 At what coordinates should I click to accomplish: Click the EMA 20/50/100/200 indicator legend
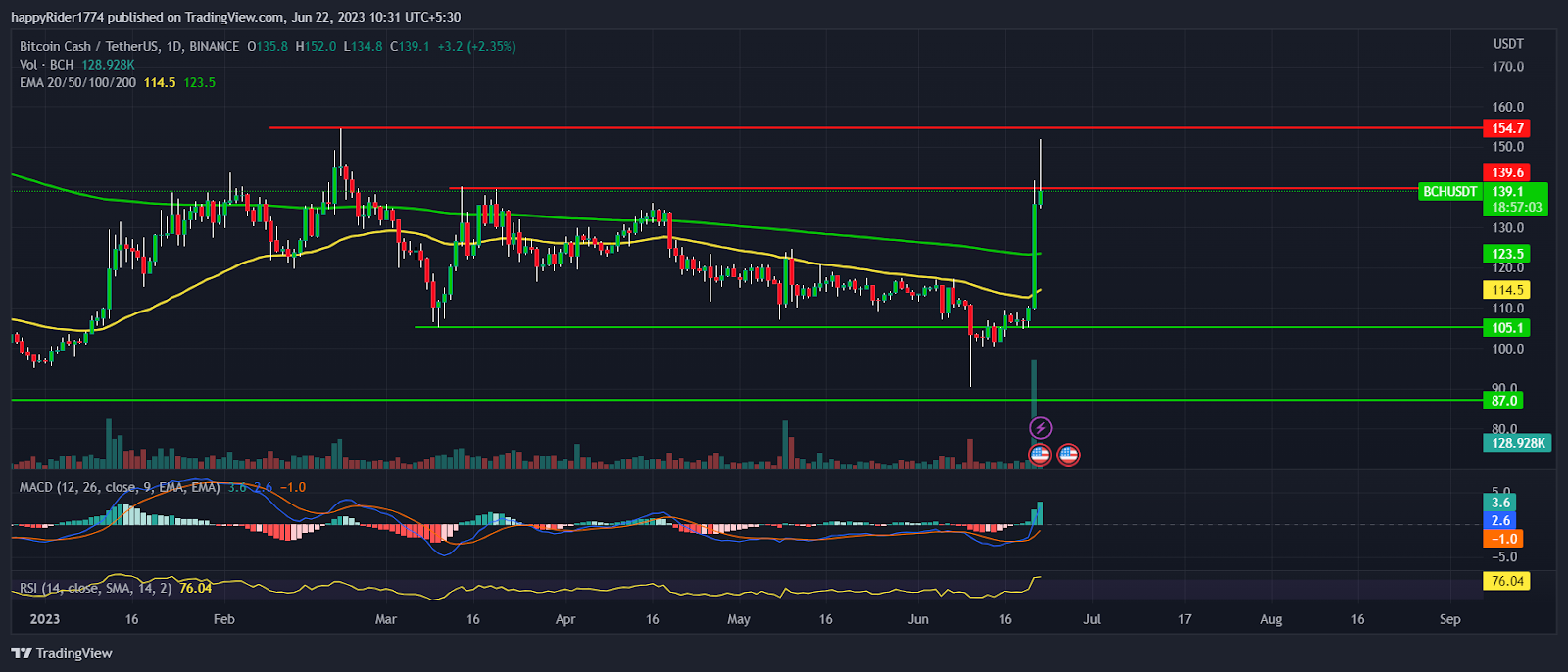click(77, 82)
